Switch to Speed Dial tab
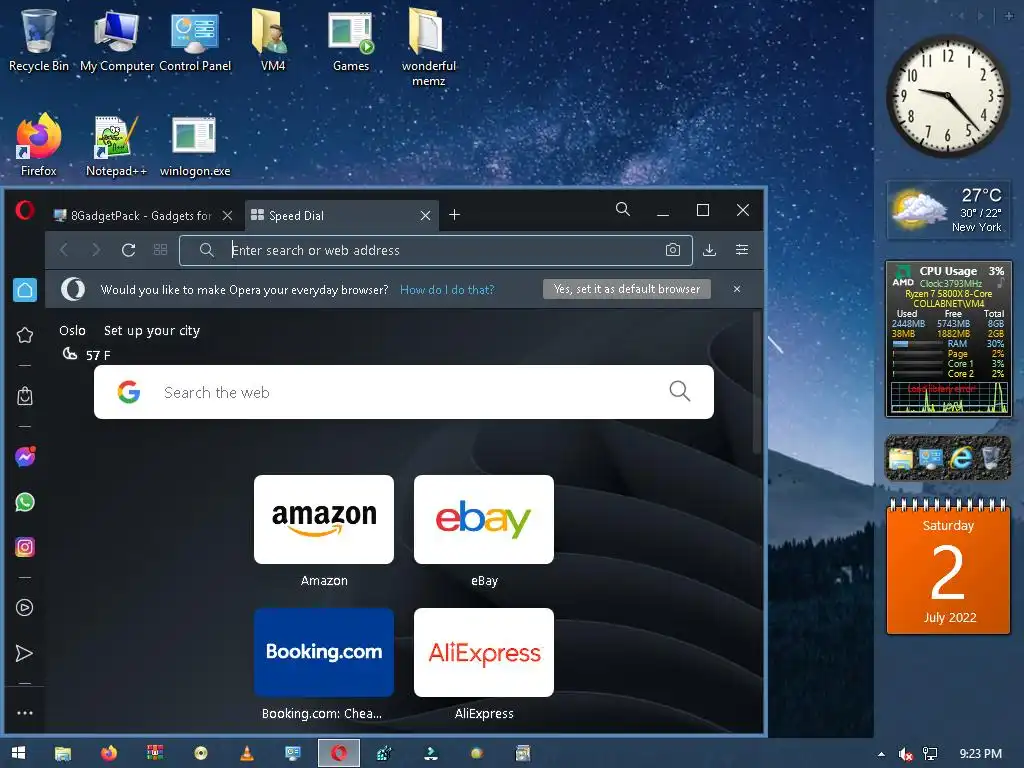Screen dimensions: 1024x768 (x=333, y=216)
